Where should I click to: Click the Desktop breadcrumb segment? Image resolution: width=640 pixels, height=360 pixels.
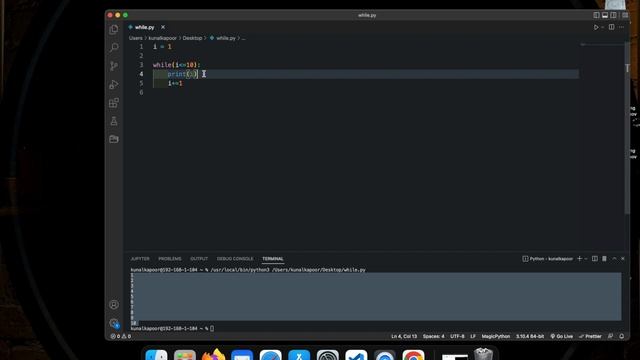192,38
